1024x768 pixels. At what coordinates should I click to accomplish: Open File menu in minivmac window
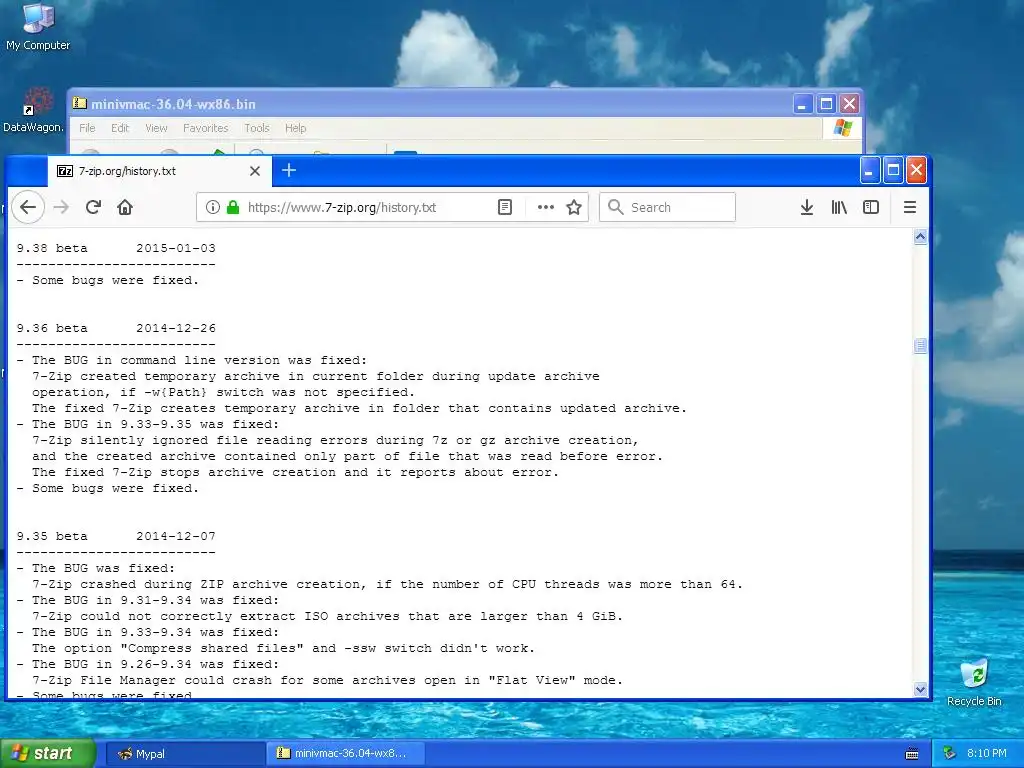point(87,128)
